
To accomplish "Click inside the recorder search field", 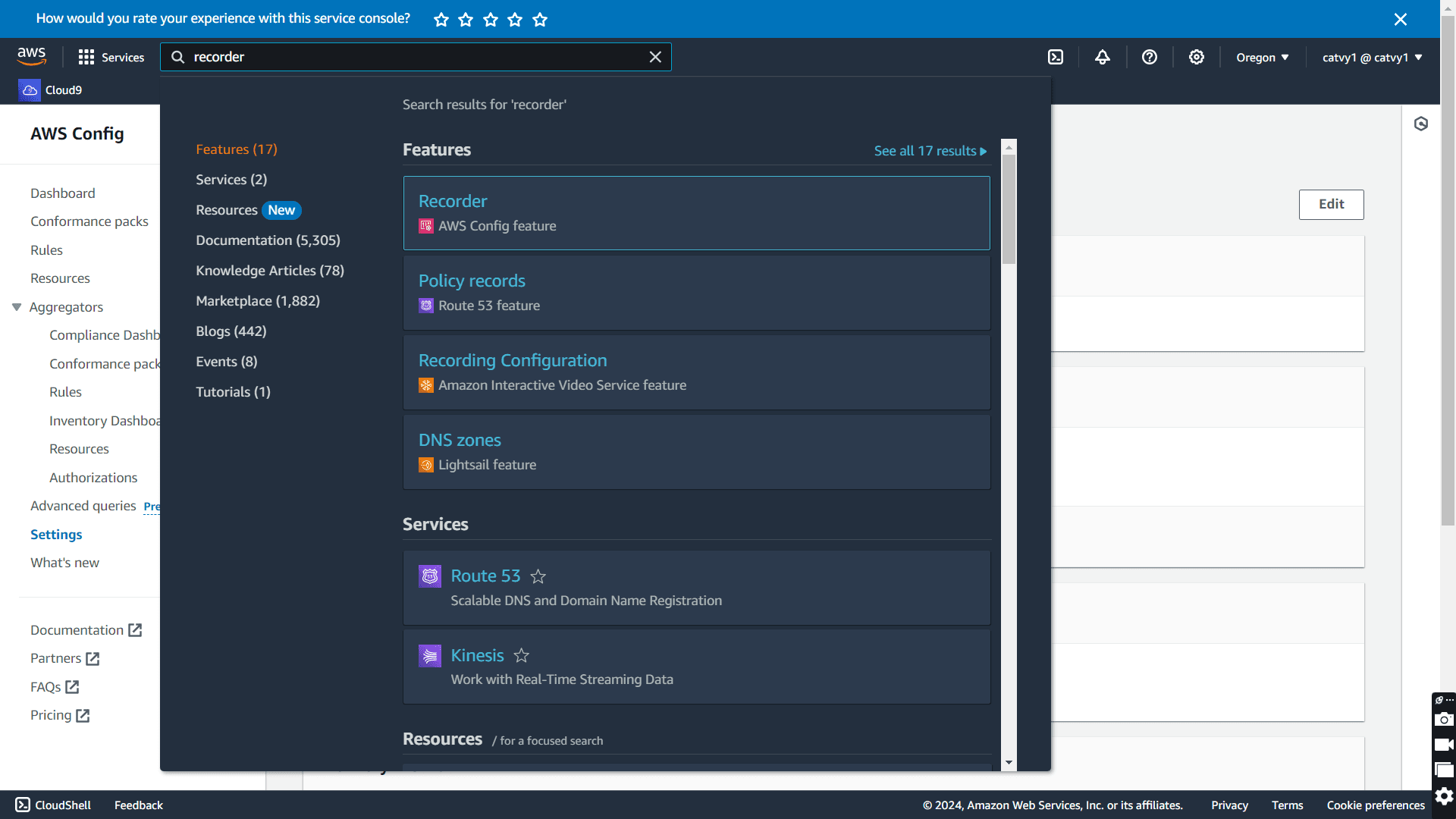I will coord(416,57).
